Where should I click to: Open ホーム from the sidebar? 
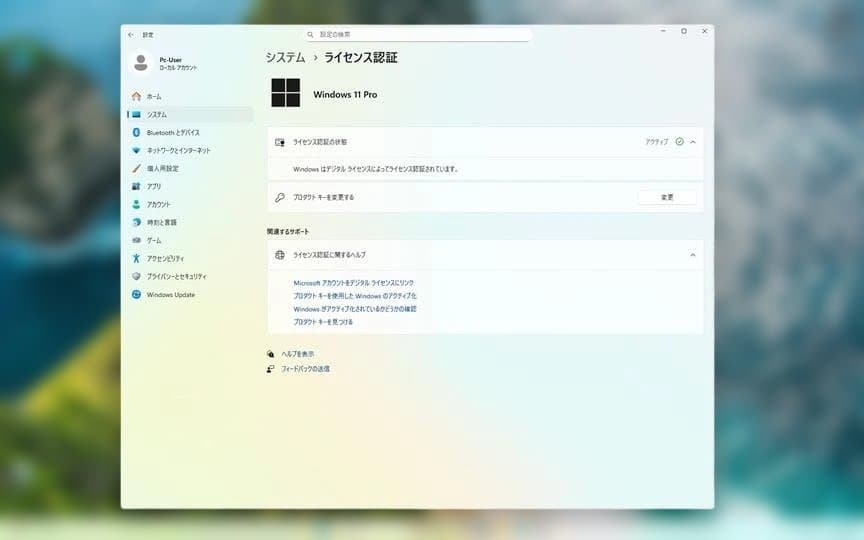pos(153,96)
